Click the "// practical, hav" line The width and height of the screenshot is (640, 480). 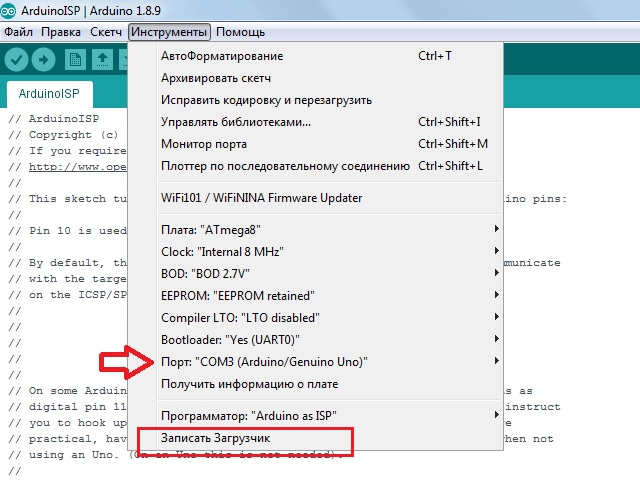click(67, 439)
